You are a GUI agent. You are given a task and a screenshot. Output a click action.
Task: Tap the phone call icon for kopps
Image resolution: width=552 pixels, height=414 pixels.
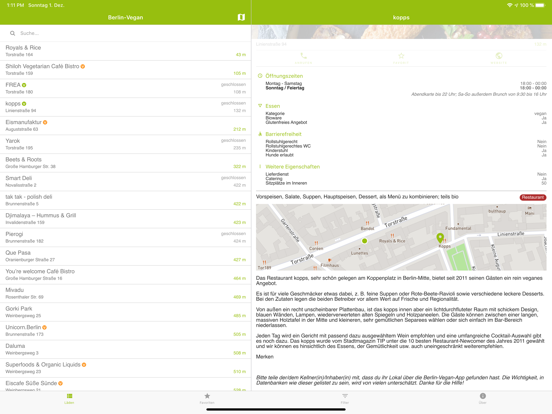[x=303, y=57]
